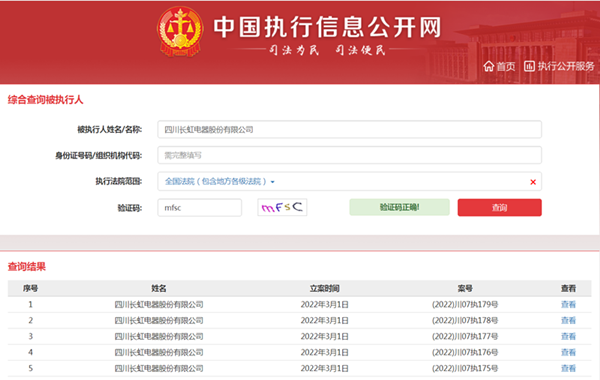Focus the 验证码 captcha input field
The image size is (600, 380).
[x=199, y=207]
